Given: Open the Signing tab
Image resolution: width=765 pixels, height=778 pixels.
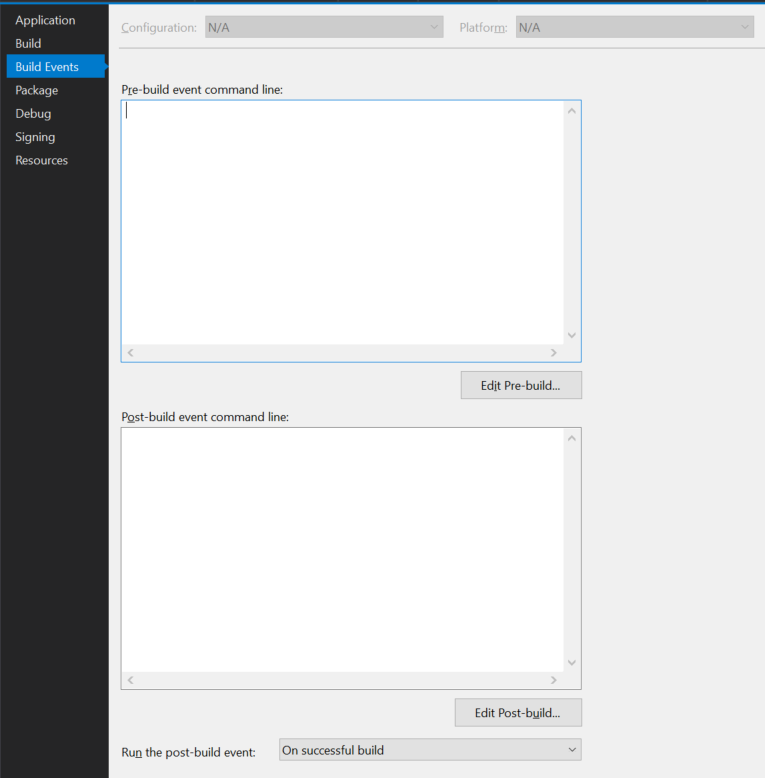Looking at the screenshot, I should (x=35, y=137).
